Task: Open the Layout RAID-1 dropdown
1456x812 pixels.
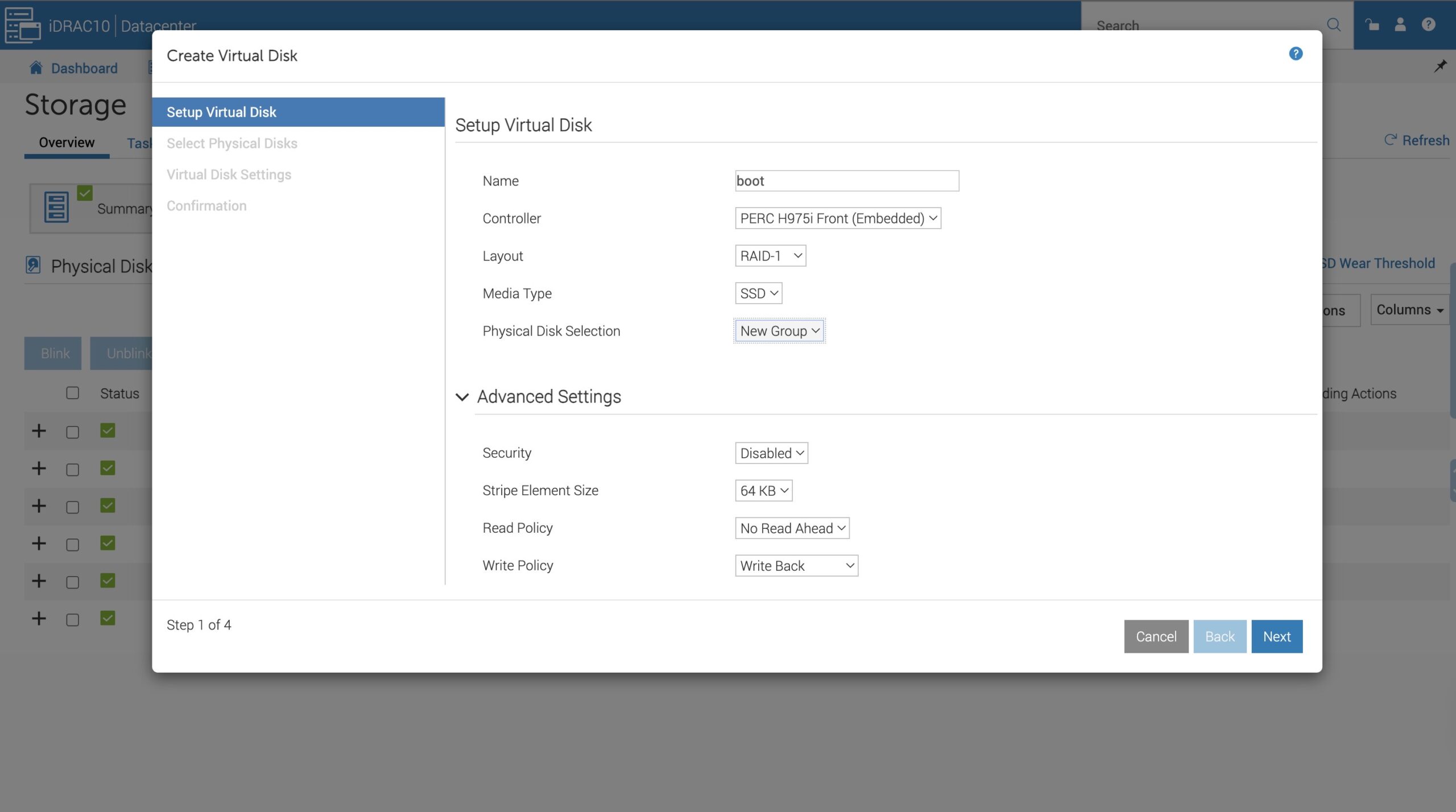Action: click(770, 256)
